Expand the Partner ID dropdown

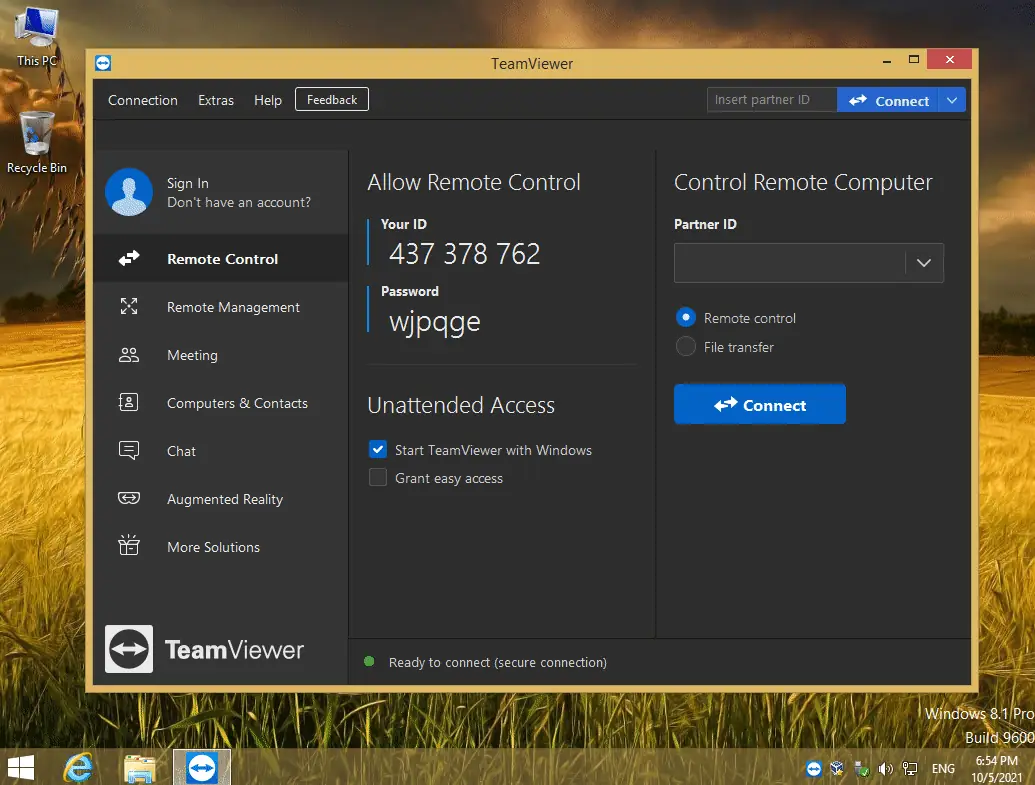coord(923,262)
